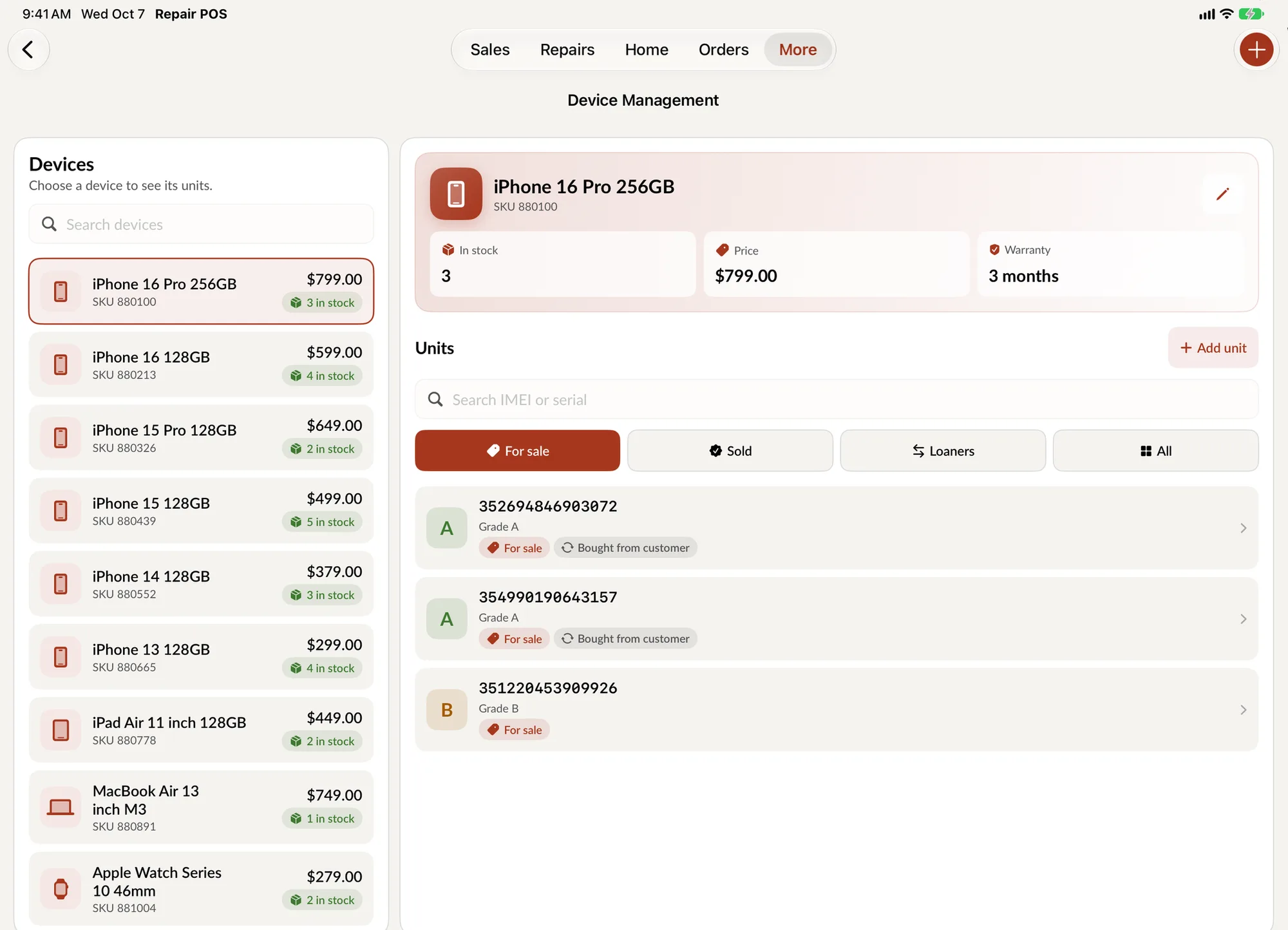1288x930 pixels.
Task: Click the $499.00 price of iPhone 15 128GB
Action: pyautogui.click(x=334, y=498)
